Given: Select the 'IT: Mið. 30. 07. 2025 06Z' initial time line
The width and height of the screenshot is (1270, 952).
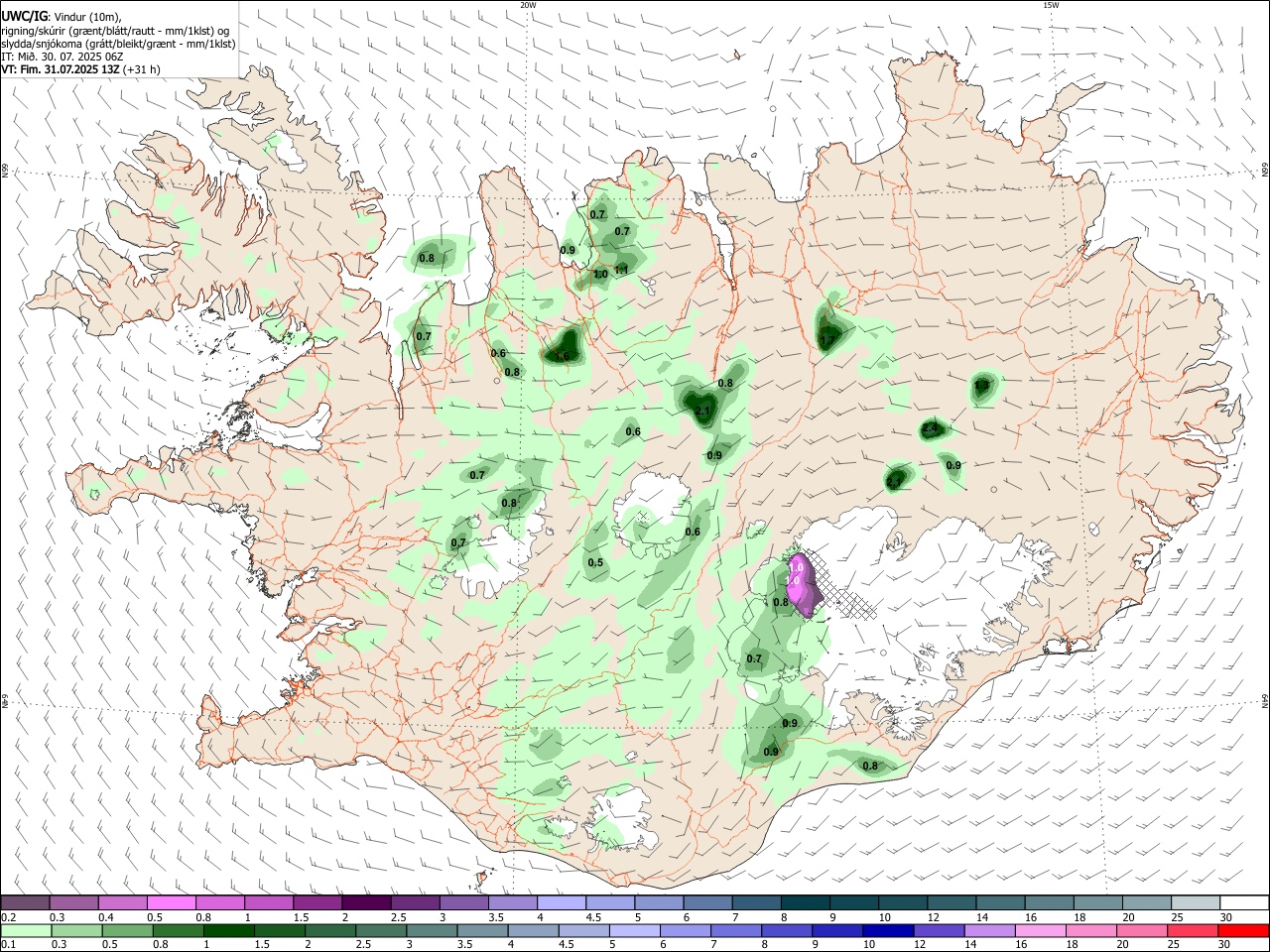Looking at the screenshot, I should pyautogui.click(x=63, y=57).
